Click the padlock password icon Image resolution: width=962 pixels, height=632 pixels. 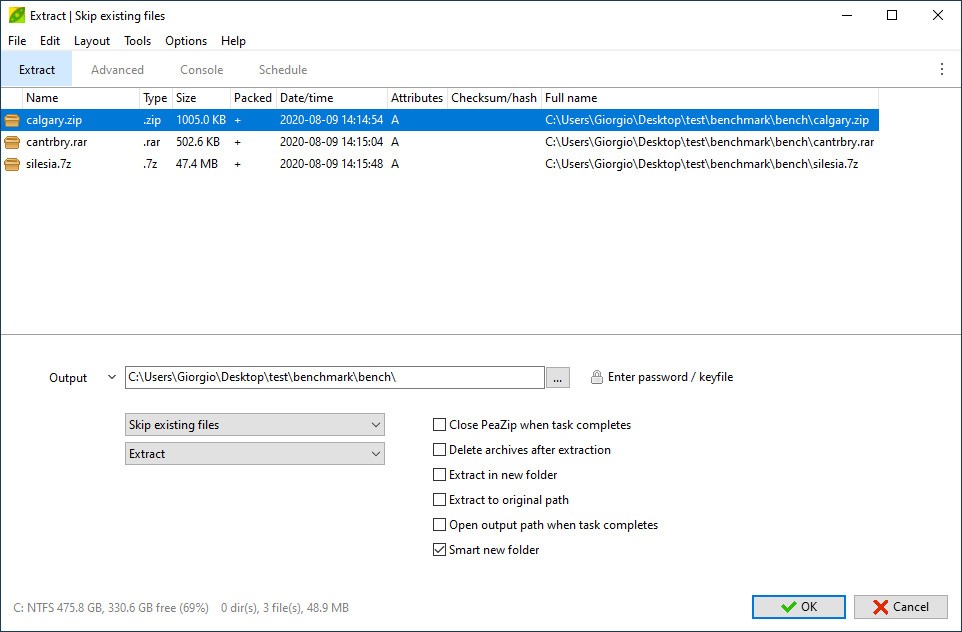pyautogui.click(x=596, y=377)
